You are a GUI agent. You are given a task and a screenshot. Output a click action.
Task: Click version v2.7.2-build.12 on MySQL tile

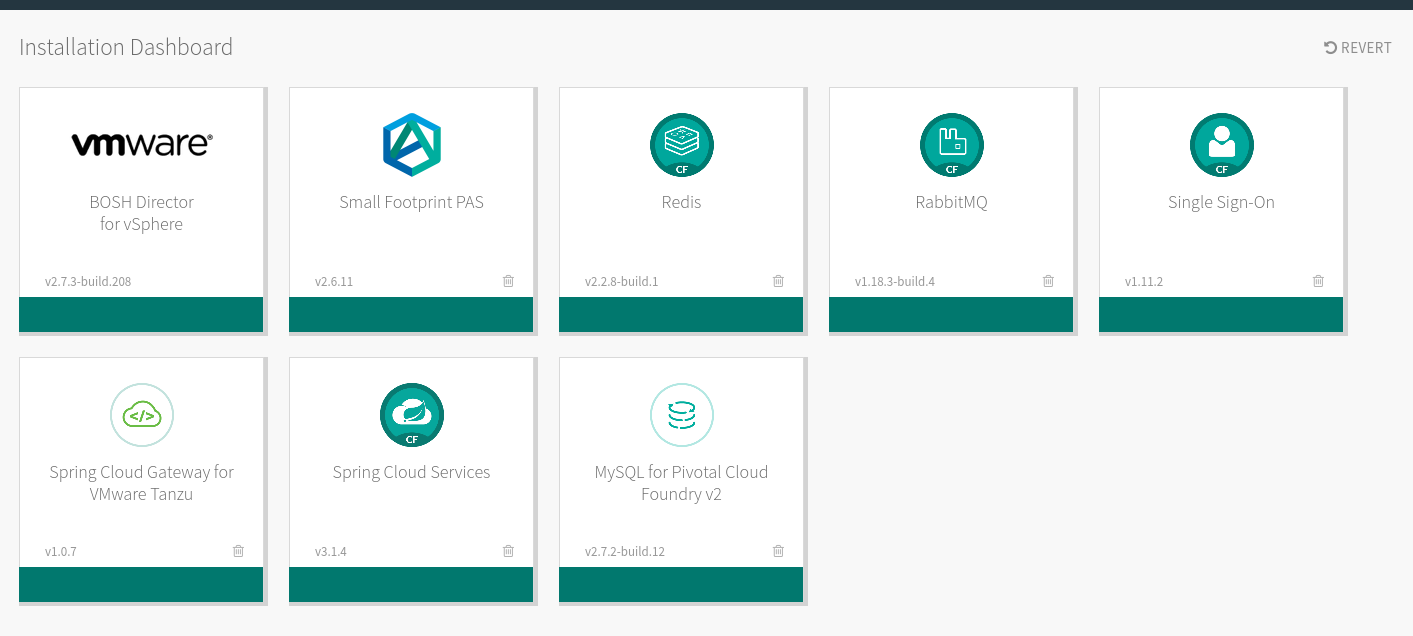coord(625,552)
